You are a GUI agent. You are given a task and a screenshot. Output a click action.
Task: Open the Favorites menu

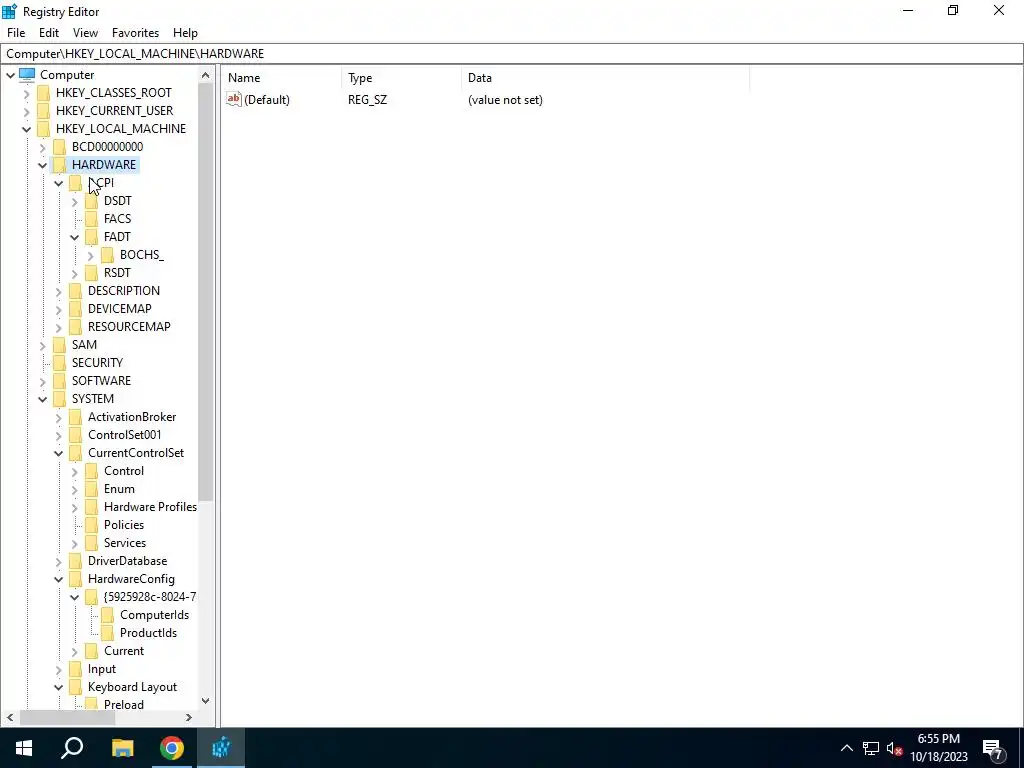[x=135, y=33]
